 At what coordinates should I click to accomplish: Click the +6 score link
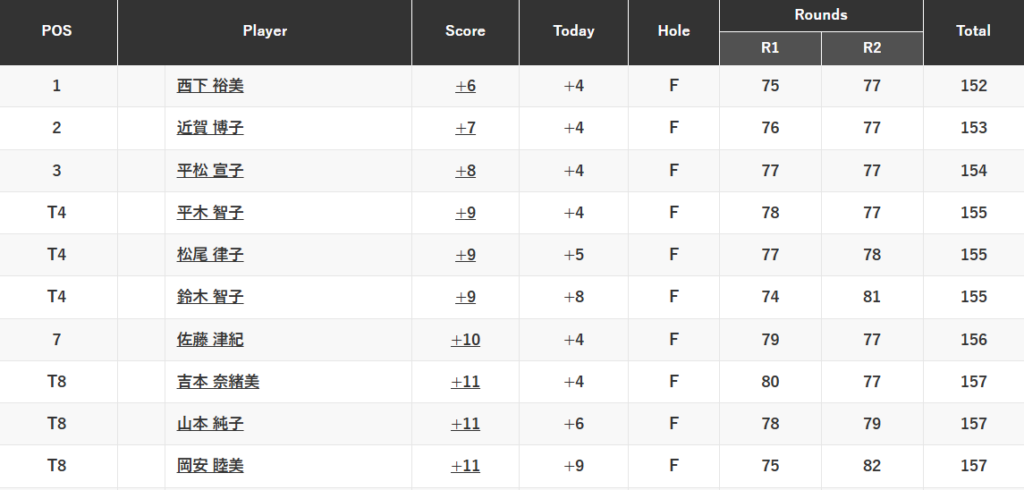(465, 86)
